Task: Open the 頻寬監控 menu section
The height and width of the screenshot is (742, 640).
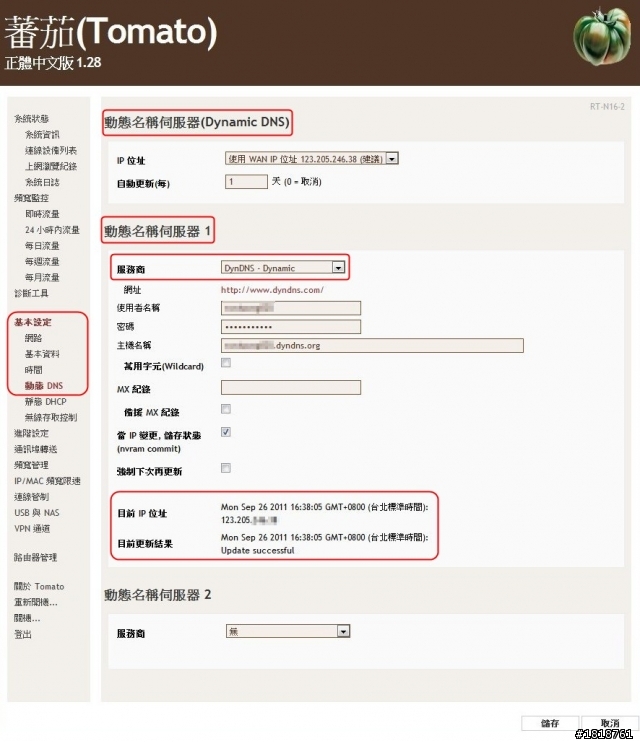Action: (x=31, y=198)
